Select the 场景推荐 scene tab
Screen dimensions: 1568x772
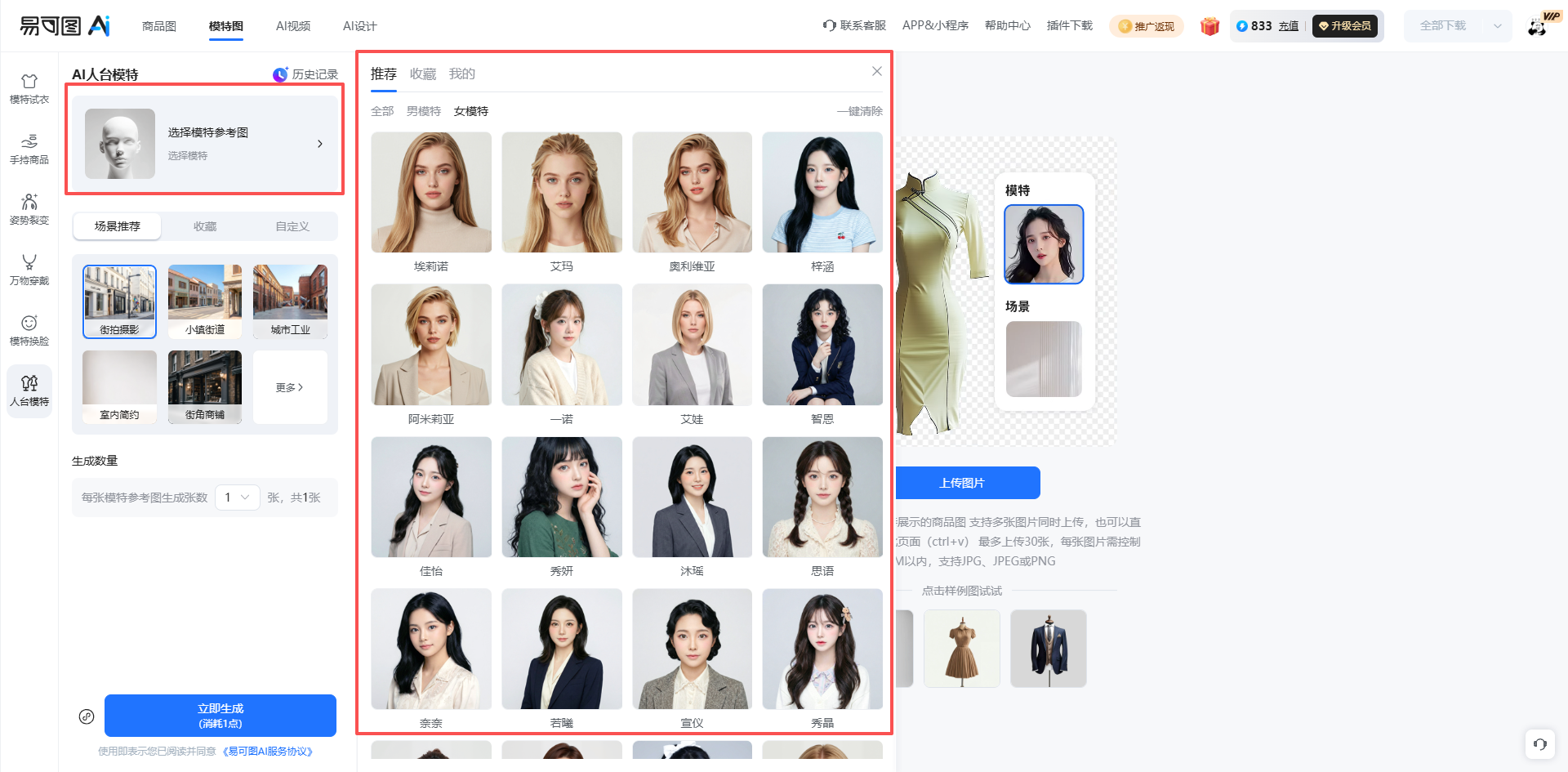(x=118, y=226)
